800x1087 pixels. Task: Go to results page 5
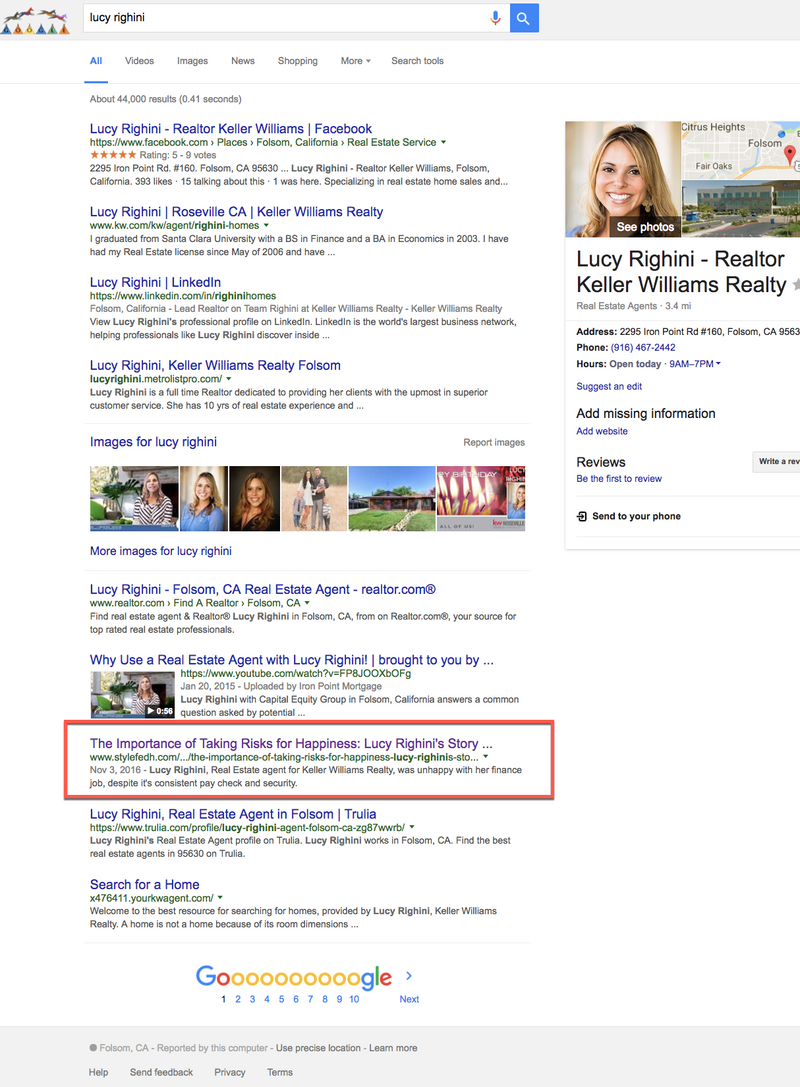coord(281,999)
